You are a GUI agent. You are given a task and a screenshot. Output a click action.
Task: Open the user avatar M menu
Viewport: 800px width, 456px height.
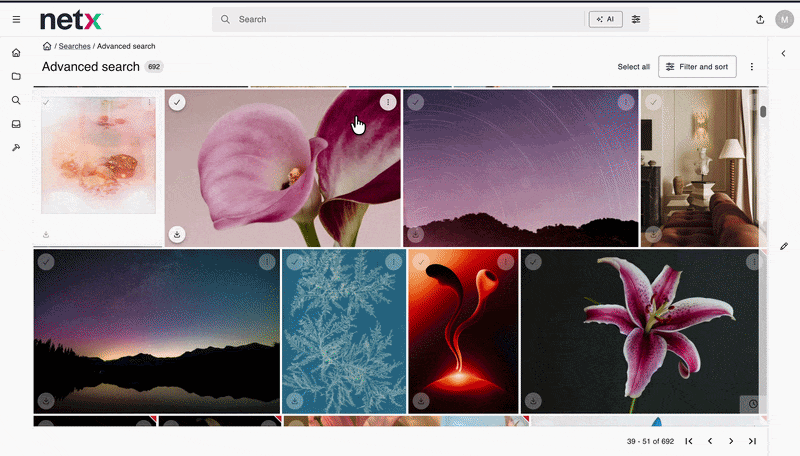click(784, 19)
